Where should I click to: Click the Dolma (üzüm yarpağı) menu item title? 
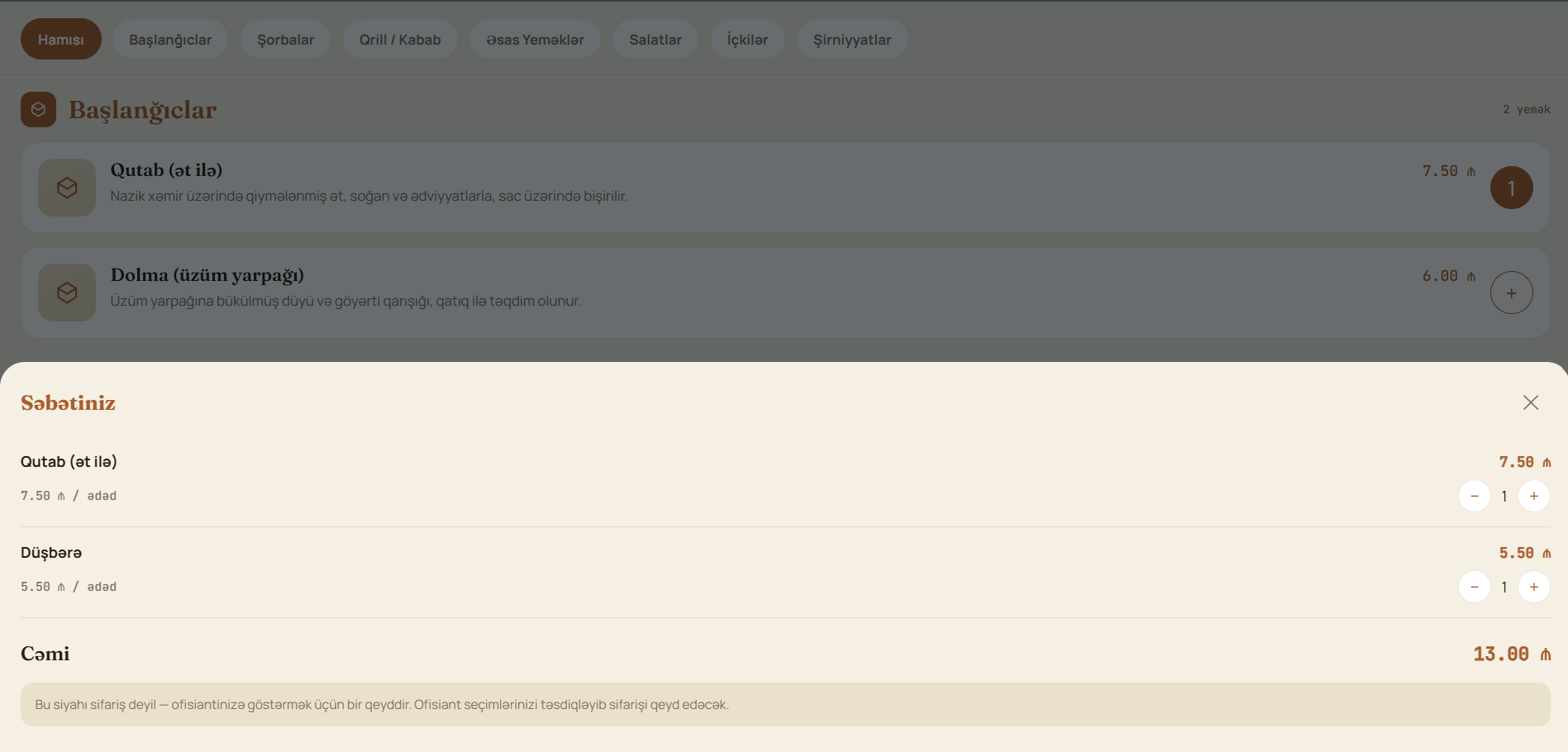pos(207,275)
